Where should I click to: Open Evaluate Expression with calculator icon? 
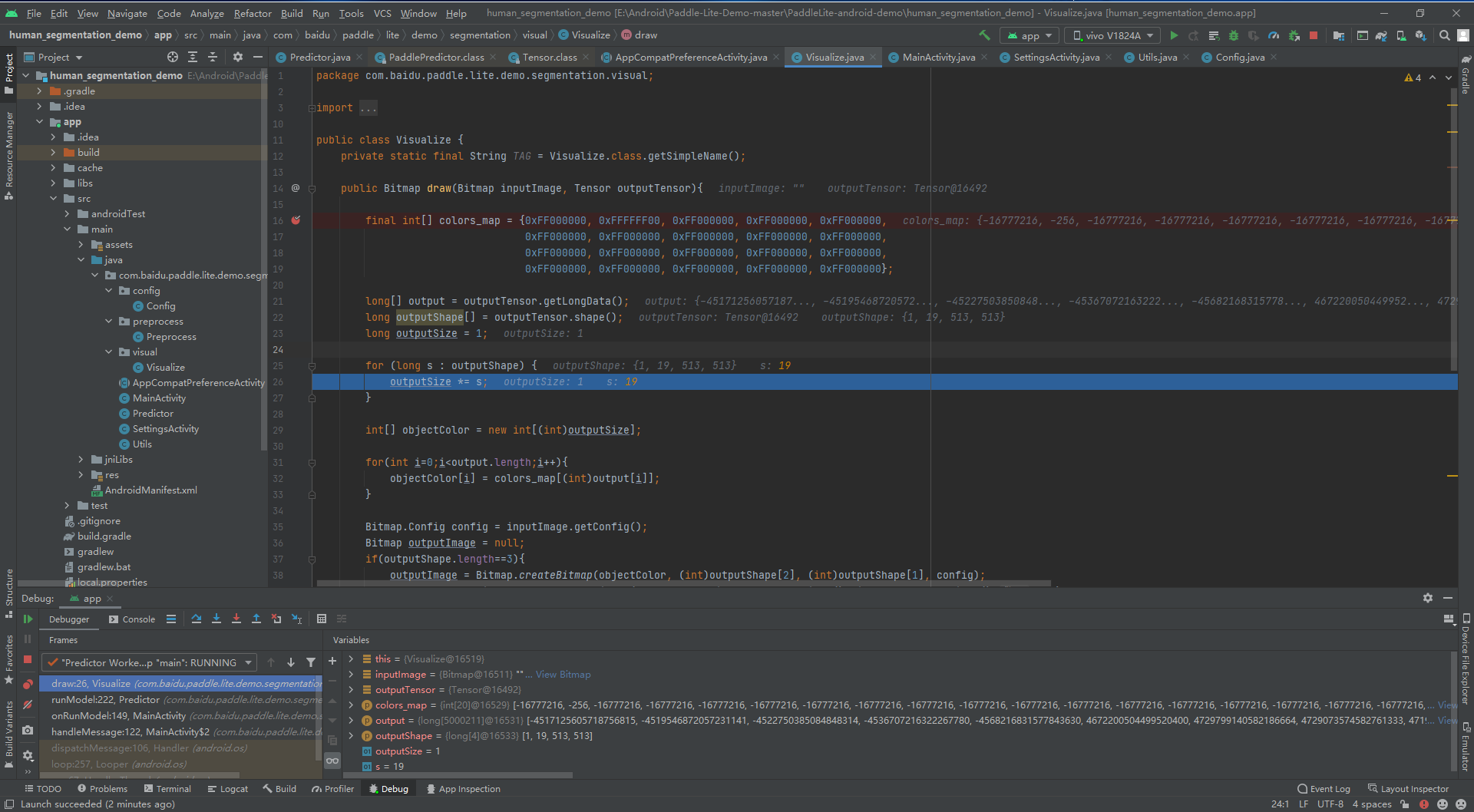click(x=322, y=619)
